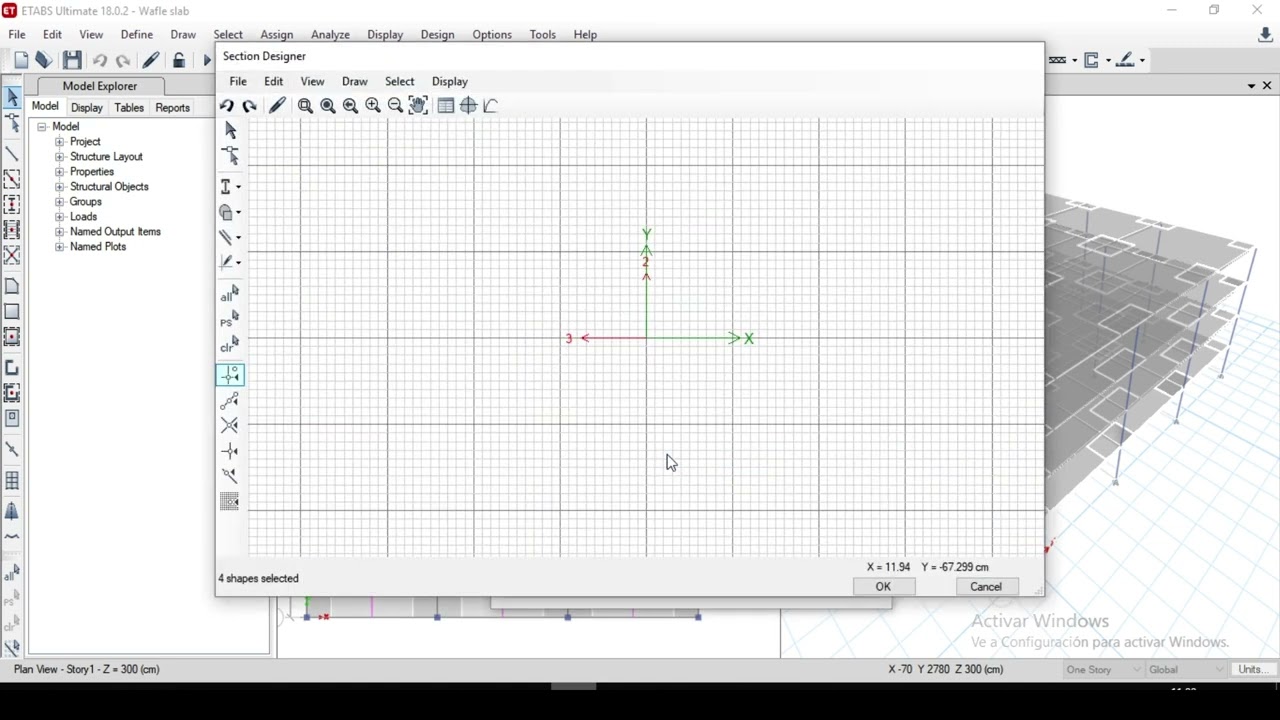Screen dimensions: 1280x720
Task: Click Restore Full View zoom icon
Action: point(328,105)
